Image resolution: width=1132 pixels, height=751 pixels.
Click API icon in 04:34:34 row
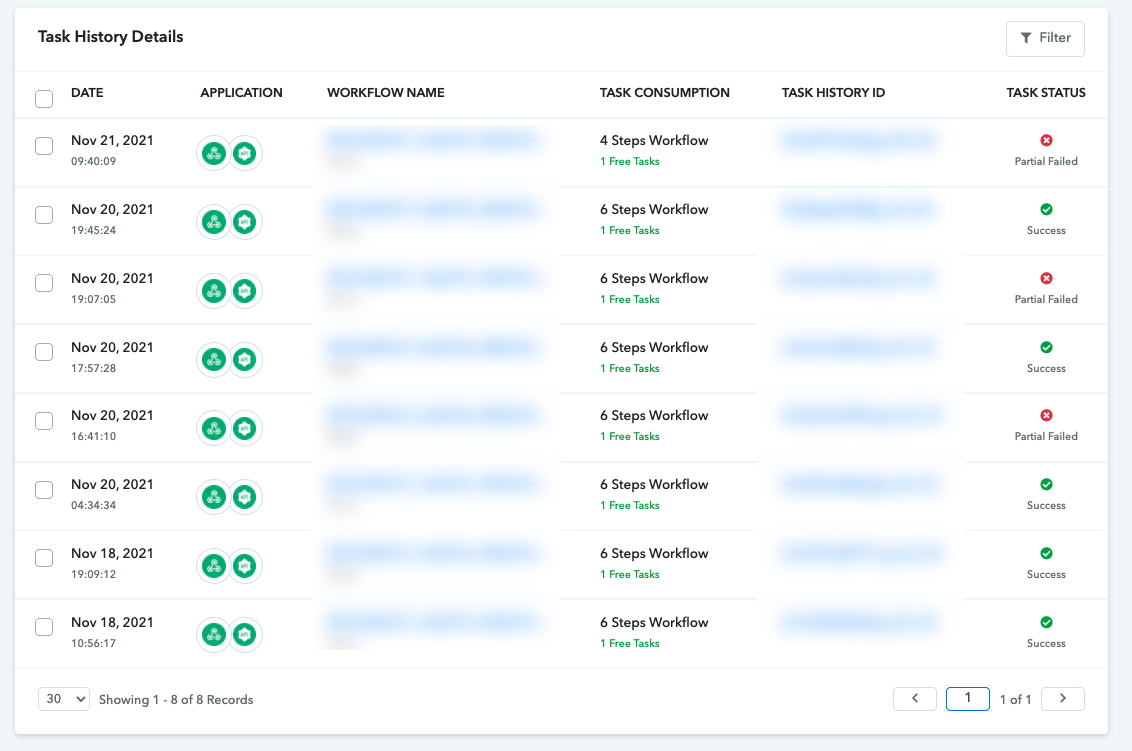coord(245,497)
